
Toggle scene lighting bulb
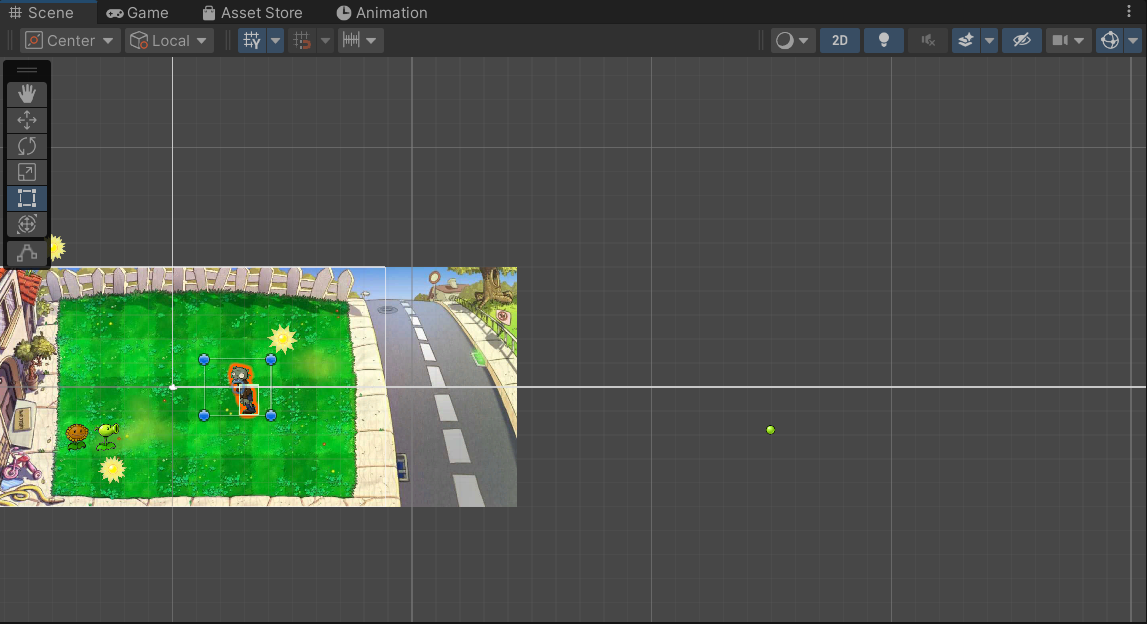click(883, 41)
